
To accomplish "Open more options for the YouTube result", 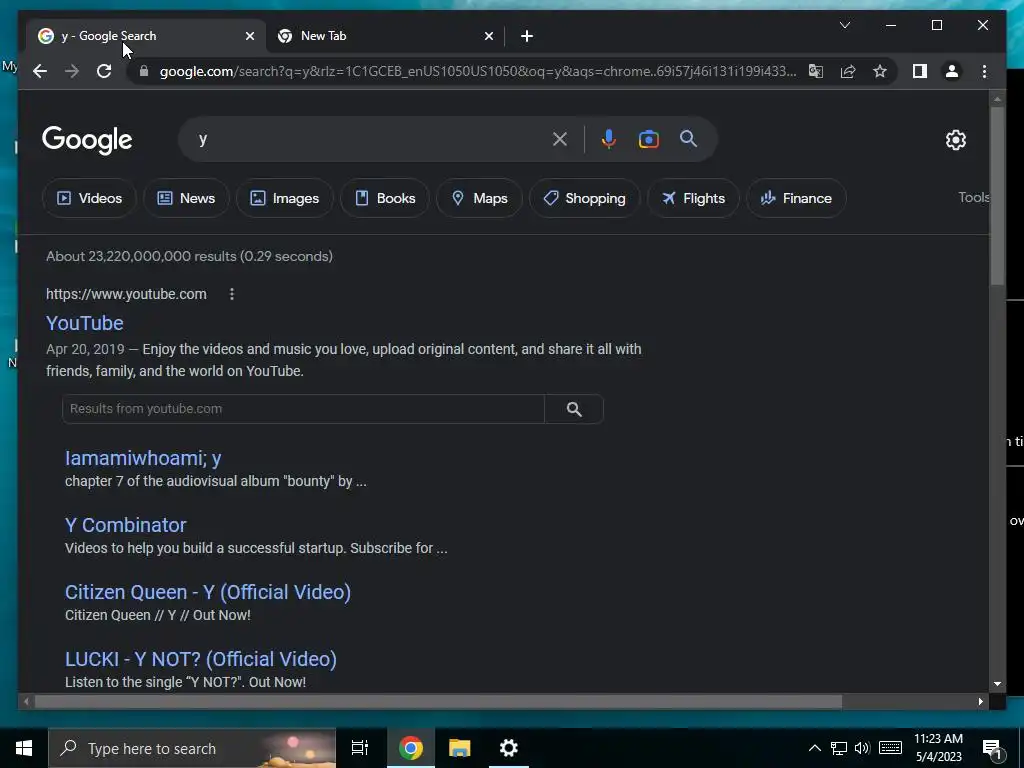I will click(232, 294).
